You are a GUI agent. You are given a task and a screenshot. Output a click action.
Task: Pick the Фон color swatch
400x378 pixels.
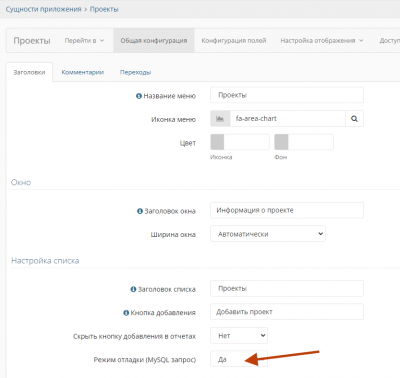(x=281, y=142)
